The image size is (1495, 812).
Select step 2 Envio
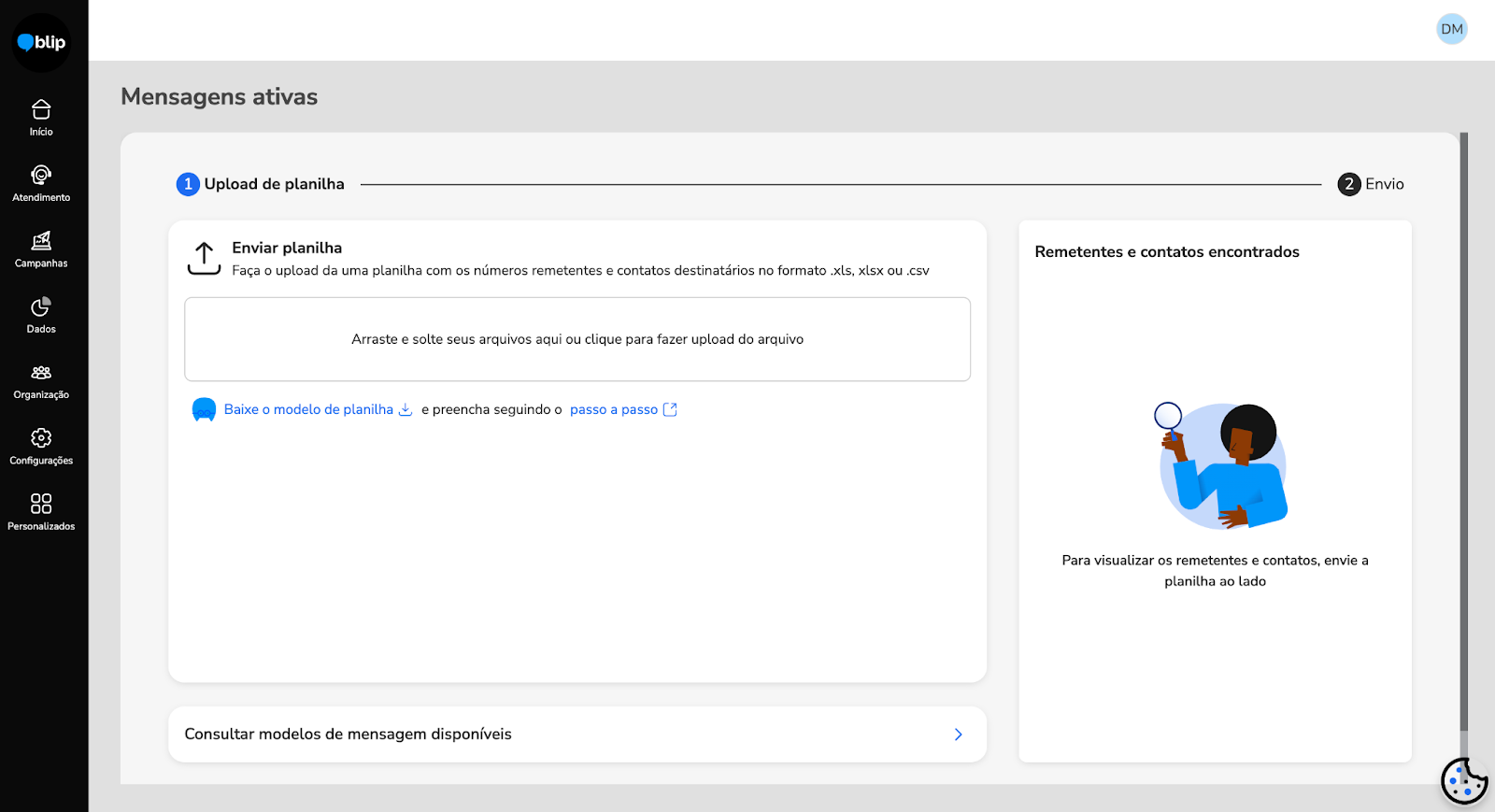(x=1371, y=184)
